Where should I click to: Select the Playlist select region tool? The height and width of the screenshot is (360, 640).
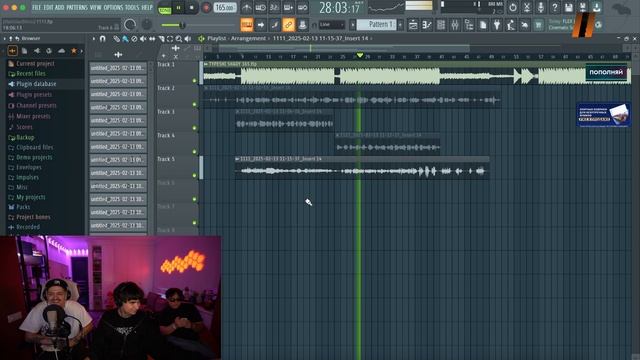click(x=170, y=39)
